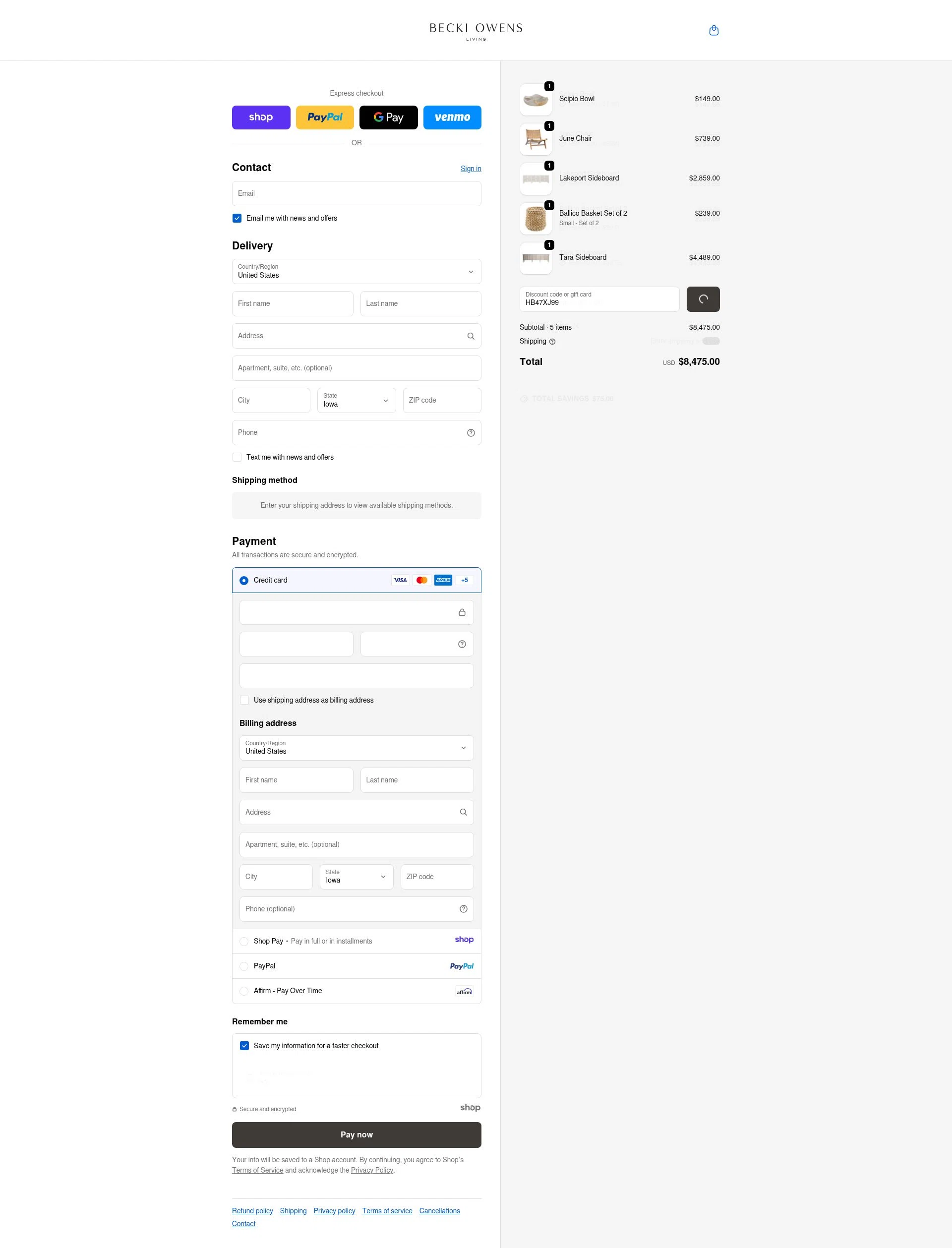Viewport: 952px width, 1248px height.
Task: Enable Text me with news and offers
Action: tap(237, 457)
